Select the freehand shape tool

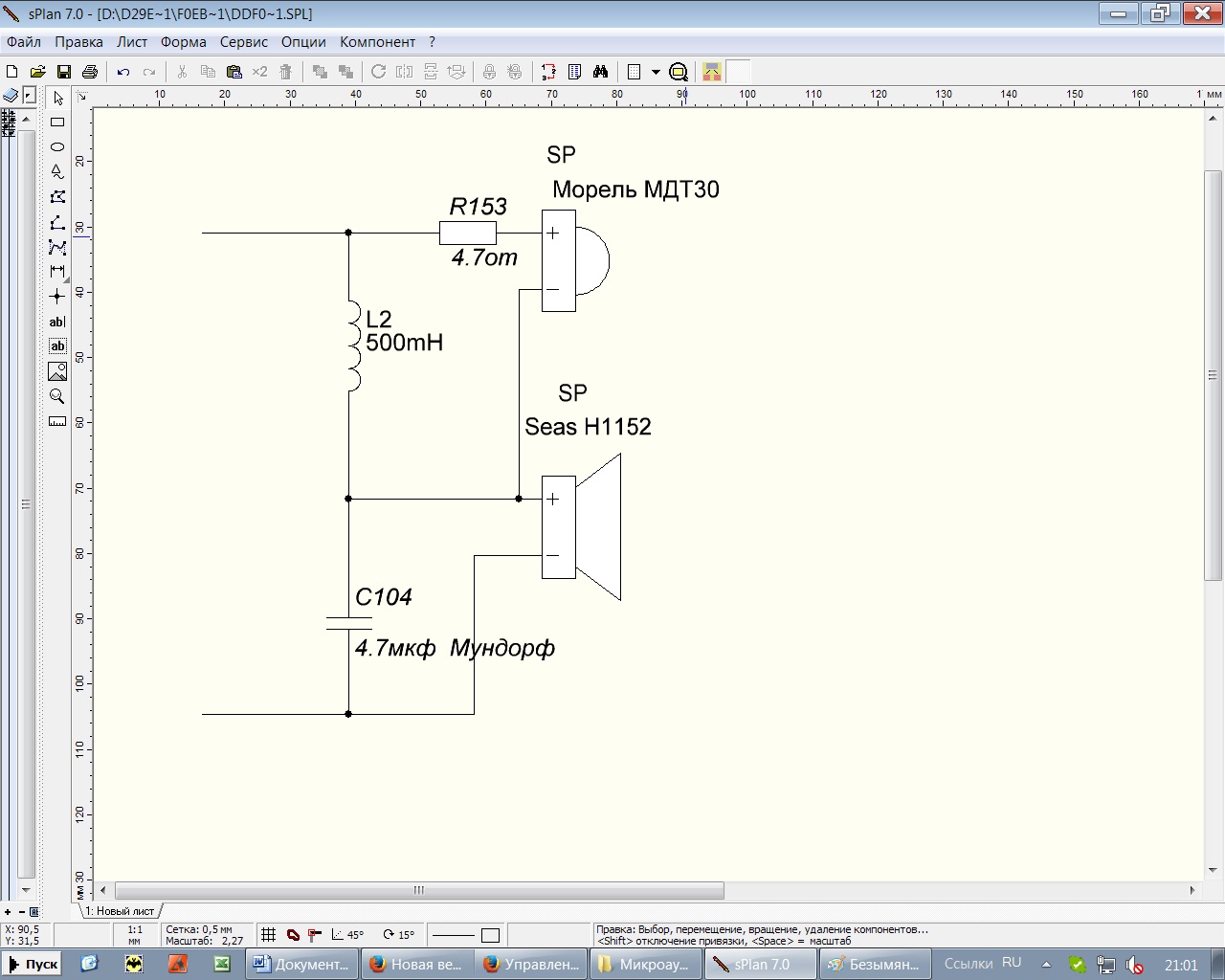click(57, 172)
